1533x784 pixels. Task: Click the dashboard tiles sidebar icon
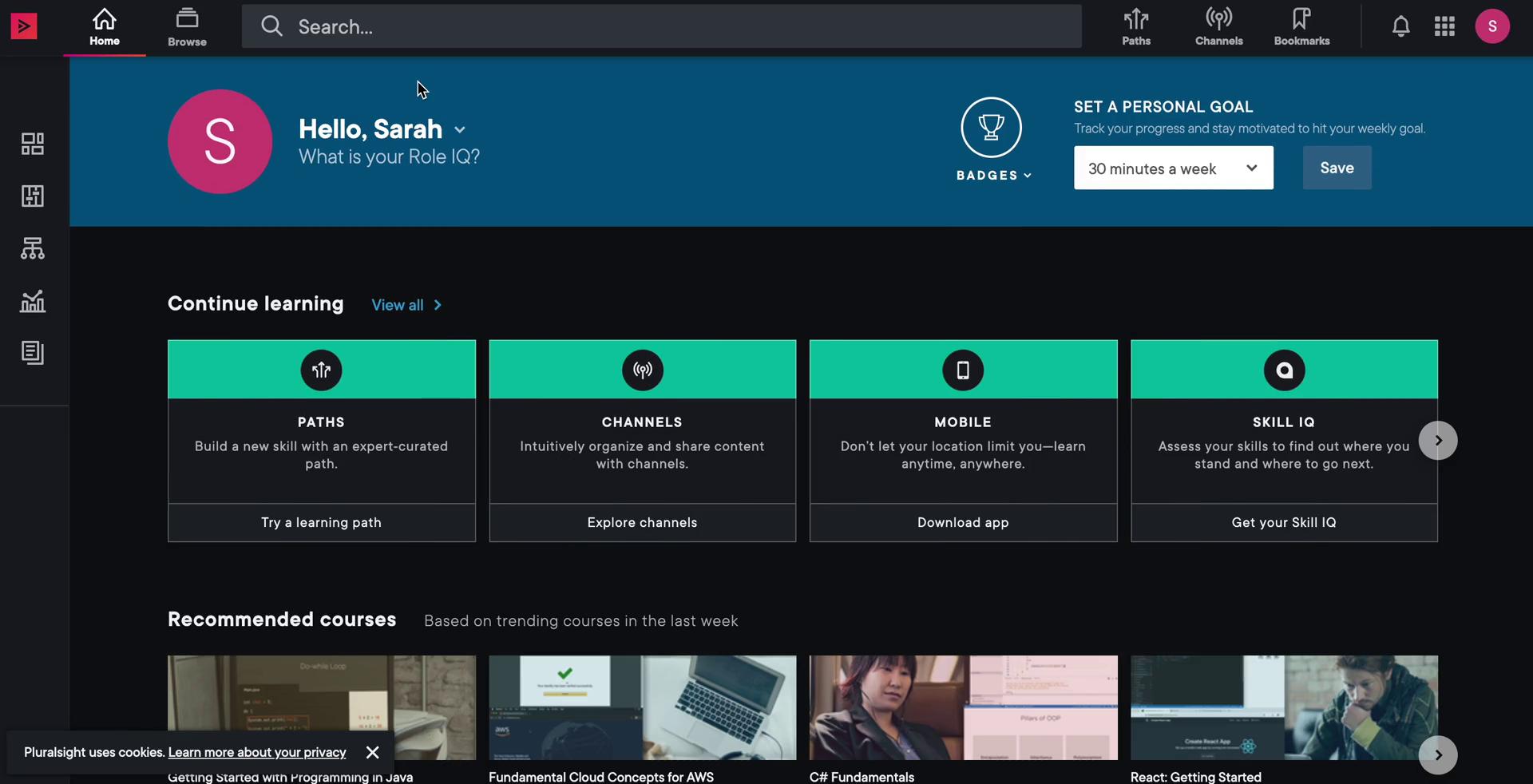tap(33, 144)
